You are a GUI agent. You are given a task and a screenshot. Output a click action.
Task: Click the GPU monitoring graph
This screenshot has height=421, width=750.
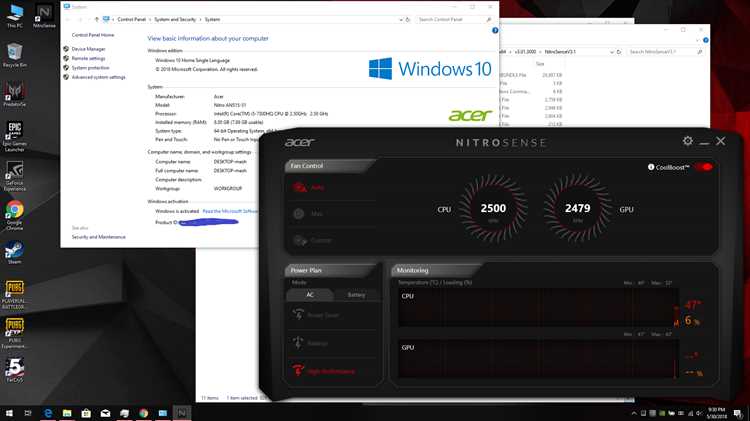coord(538,359)
